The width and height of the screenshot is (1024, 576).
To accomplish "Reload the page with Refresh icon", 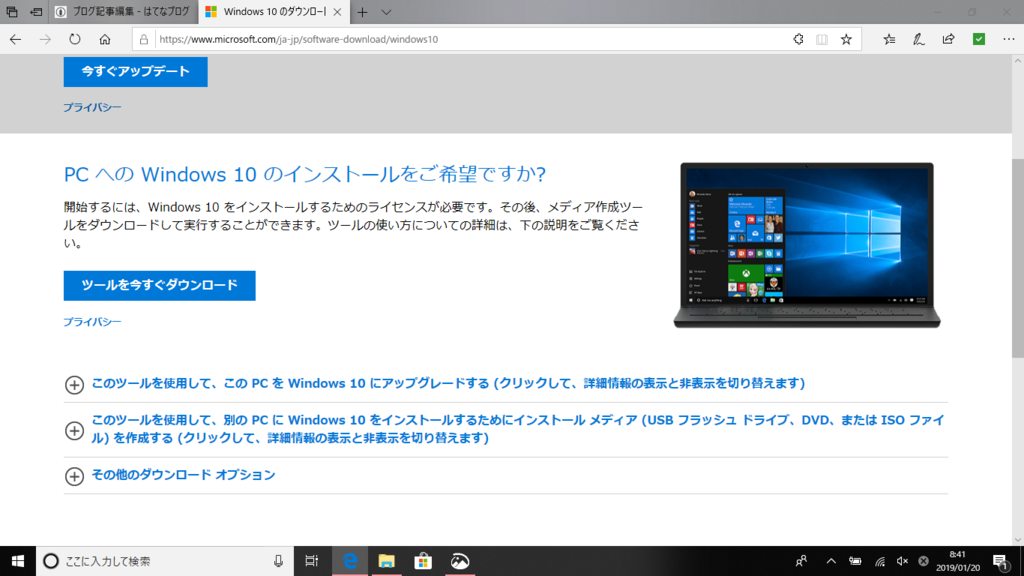I will [x=74, y=39].
